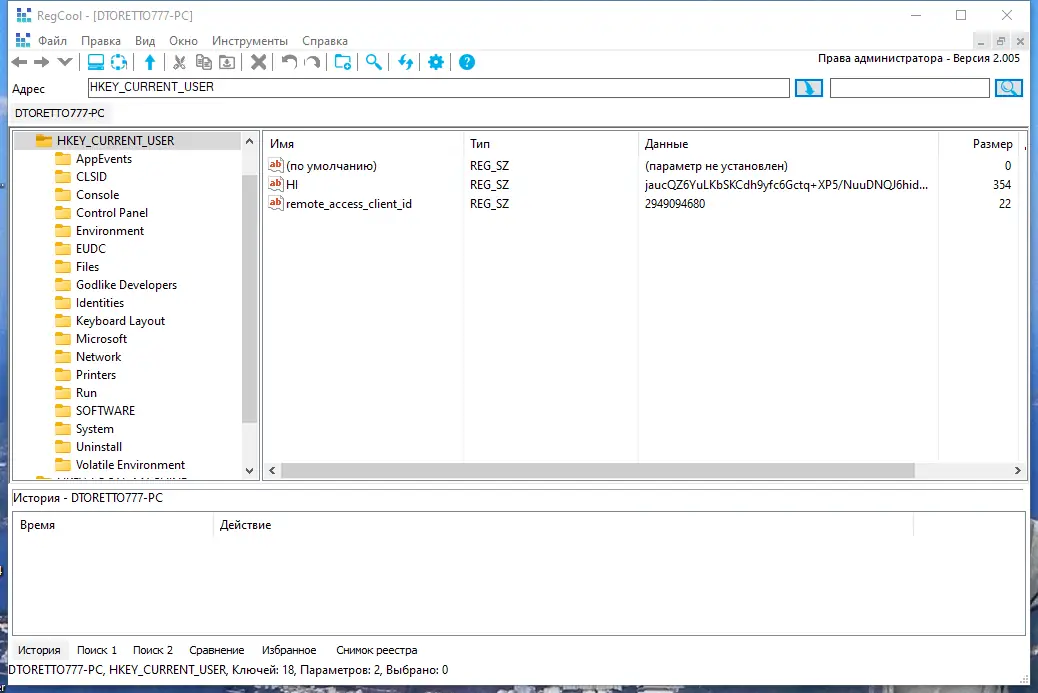
Task: Click the tree scrollbar down arrow
Action: 250,471
